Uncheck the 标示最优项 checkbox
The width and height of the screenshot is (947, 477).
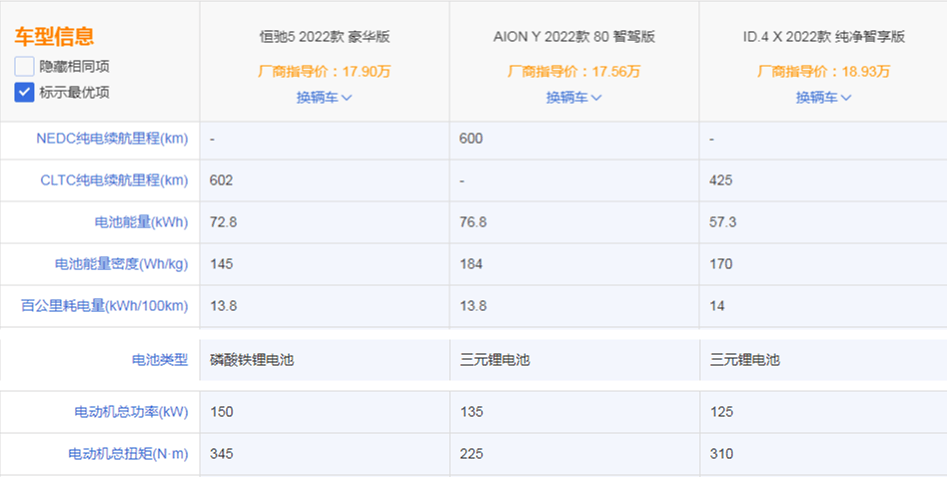[x=24, y=92]
